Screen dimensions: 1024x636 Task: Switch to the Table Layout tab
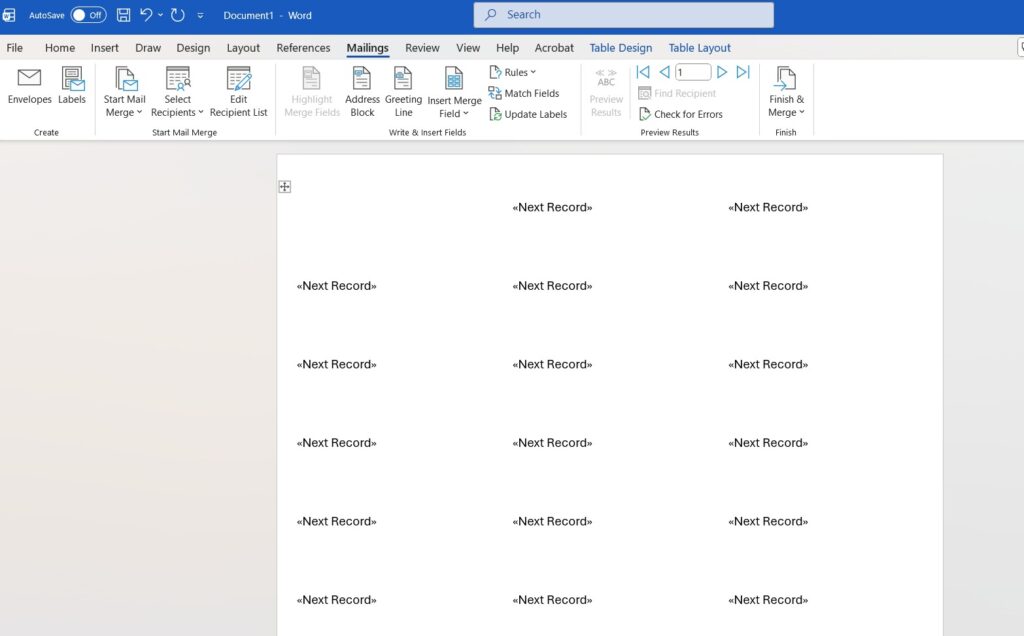pos(699,48)
